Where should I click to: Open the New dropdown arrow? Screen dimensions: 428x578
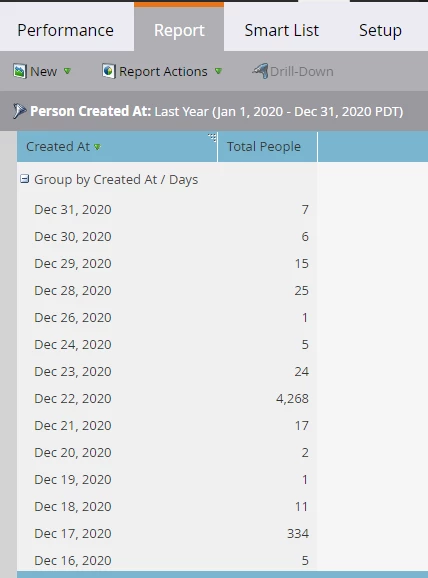(x=67, y=71)
